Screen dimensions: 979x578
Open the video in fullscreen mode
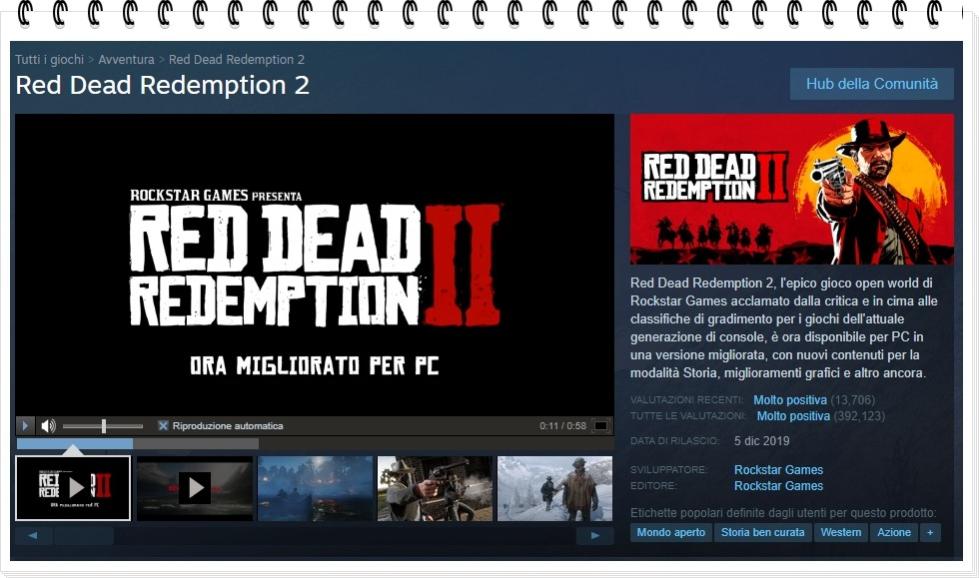point(600,426)
